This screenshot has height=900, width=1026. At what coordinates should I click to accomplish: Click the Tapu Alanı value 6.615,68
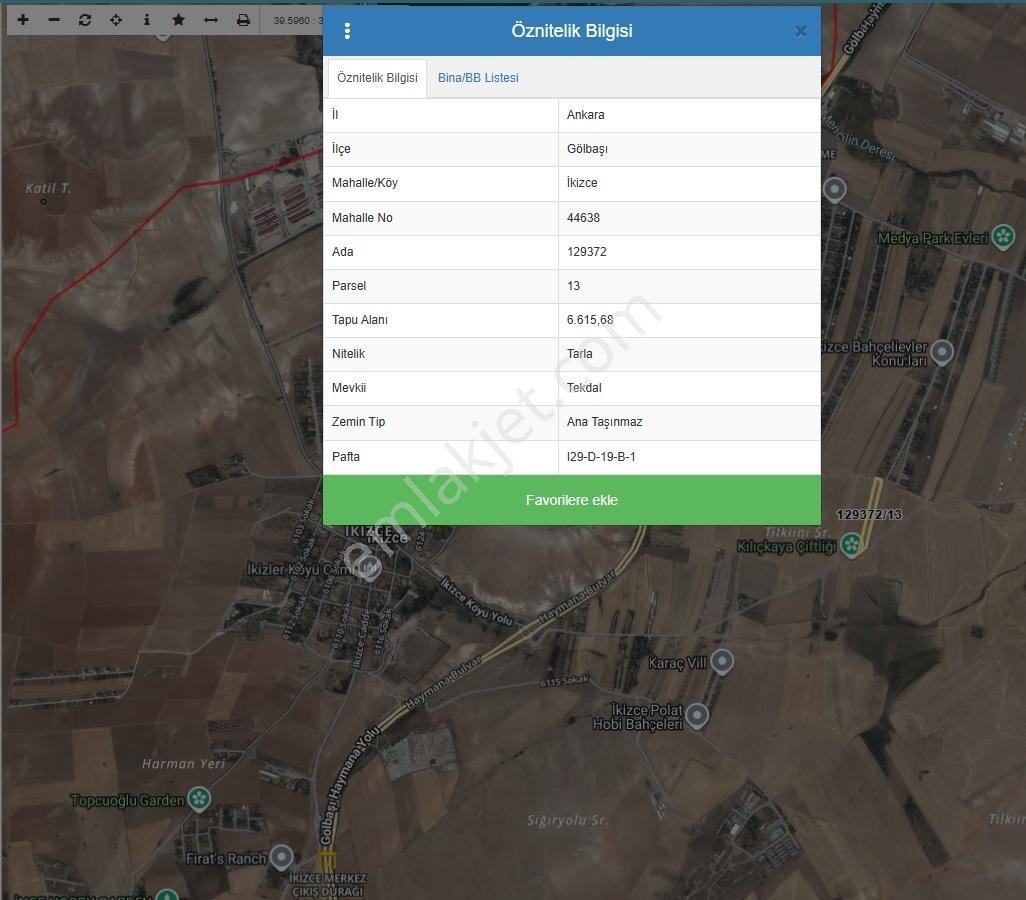click(590, 320)
